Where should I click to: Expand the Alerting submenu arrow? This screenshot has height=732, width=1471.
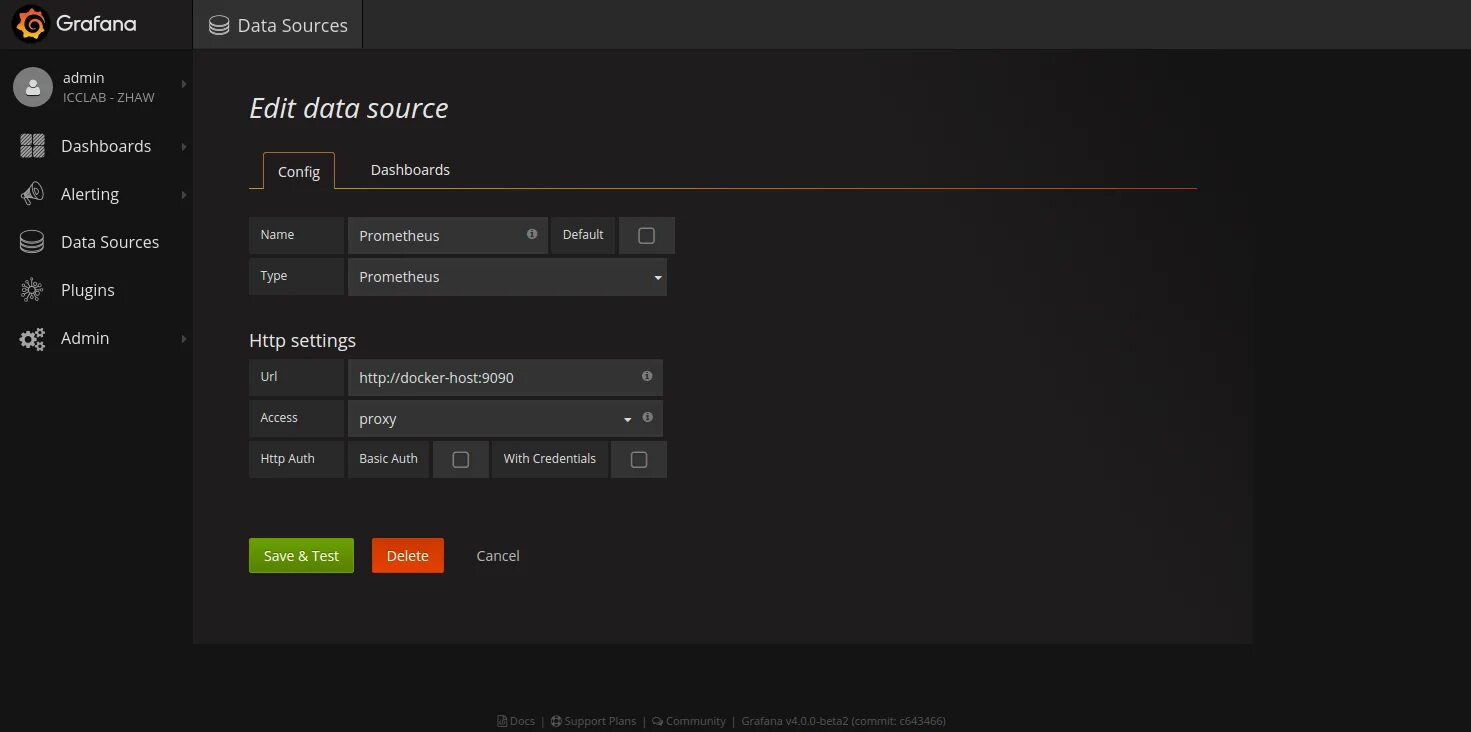point(184,195)
